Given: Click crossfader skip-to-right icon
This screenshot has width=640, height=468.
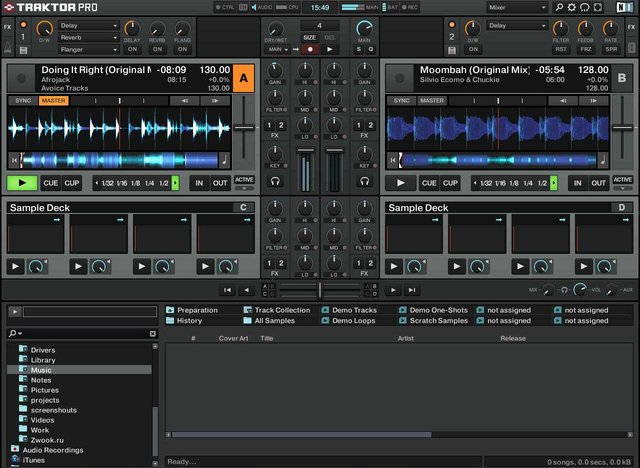Looking at the screenshot, I should (412, 290).
